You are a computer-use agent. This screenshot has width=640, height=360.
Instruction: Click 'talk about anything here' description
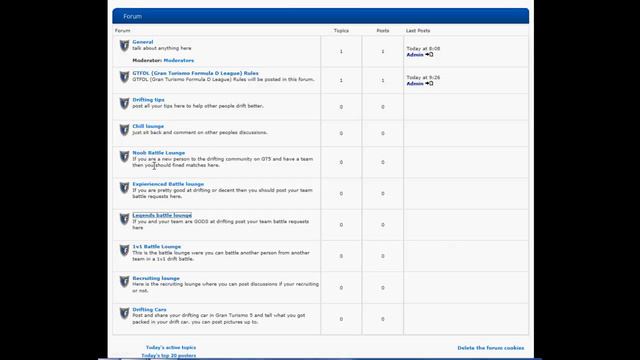pos(162,48)
